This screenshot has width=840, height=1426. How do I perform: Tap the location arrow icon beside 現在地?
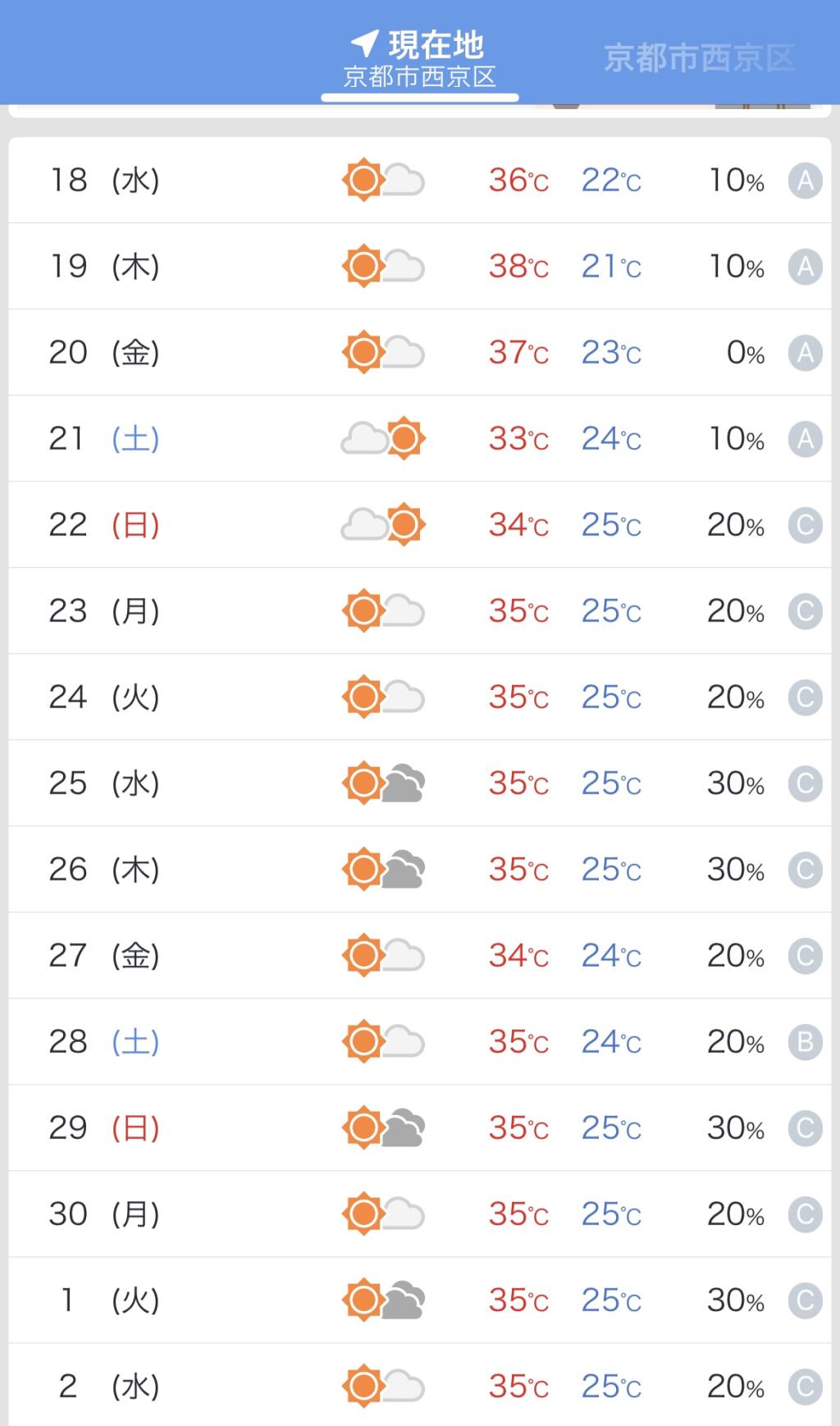365,43
